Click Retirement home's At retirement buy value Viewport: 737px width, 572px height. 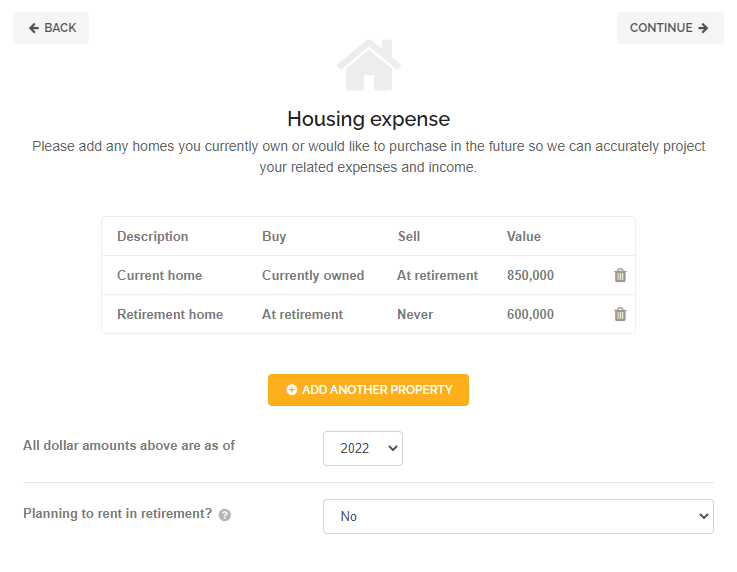[302, 314]
